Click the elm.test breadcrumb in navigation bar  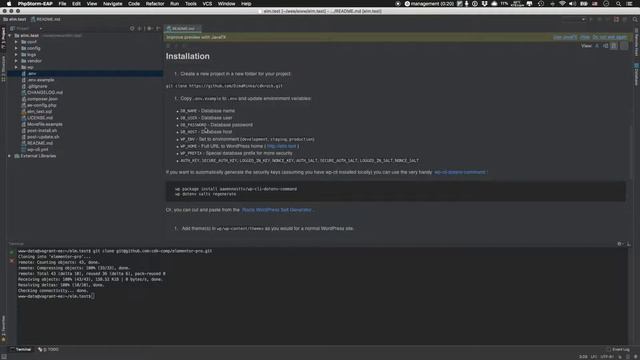tap(15, 19)
